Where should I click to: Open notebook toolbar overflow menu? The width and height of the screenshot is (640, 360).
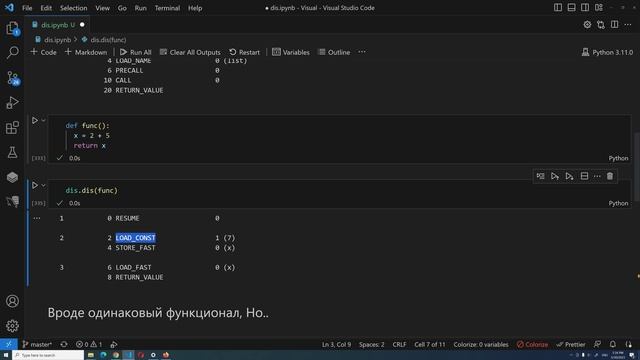362,52
